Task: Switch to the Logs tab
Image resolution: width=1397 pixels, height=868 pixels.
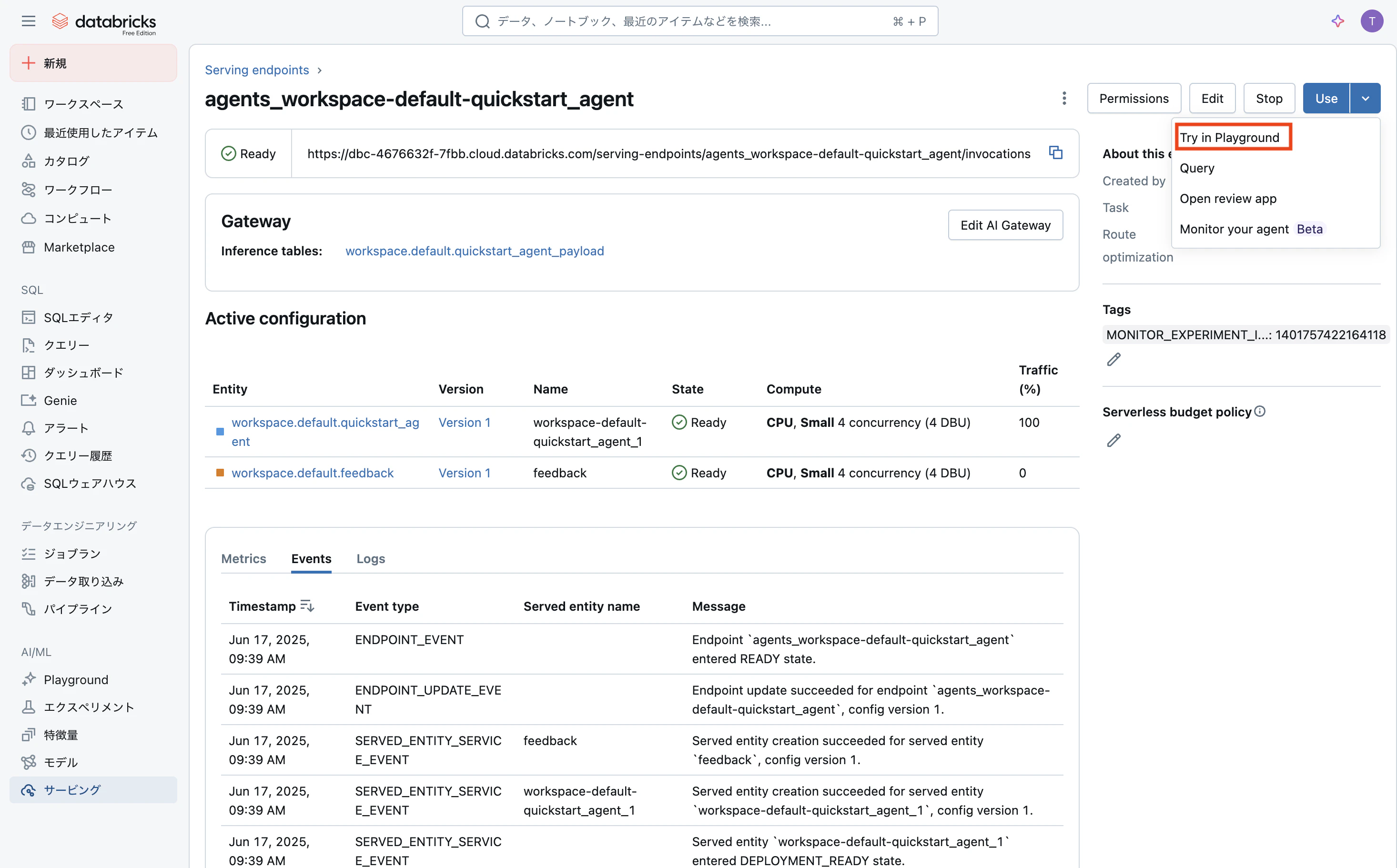Action: 371,558
